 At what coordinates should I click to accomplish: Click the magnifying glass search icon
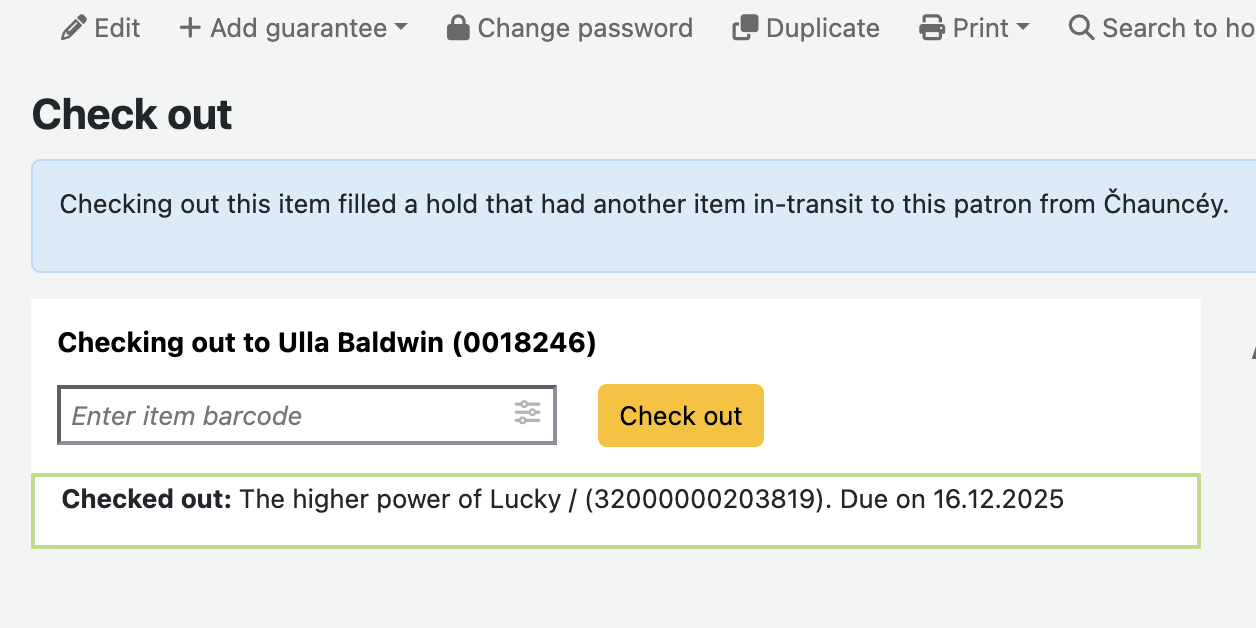tap(1081, 28)
